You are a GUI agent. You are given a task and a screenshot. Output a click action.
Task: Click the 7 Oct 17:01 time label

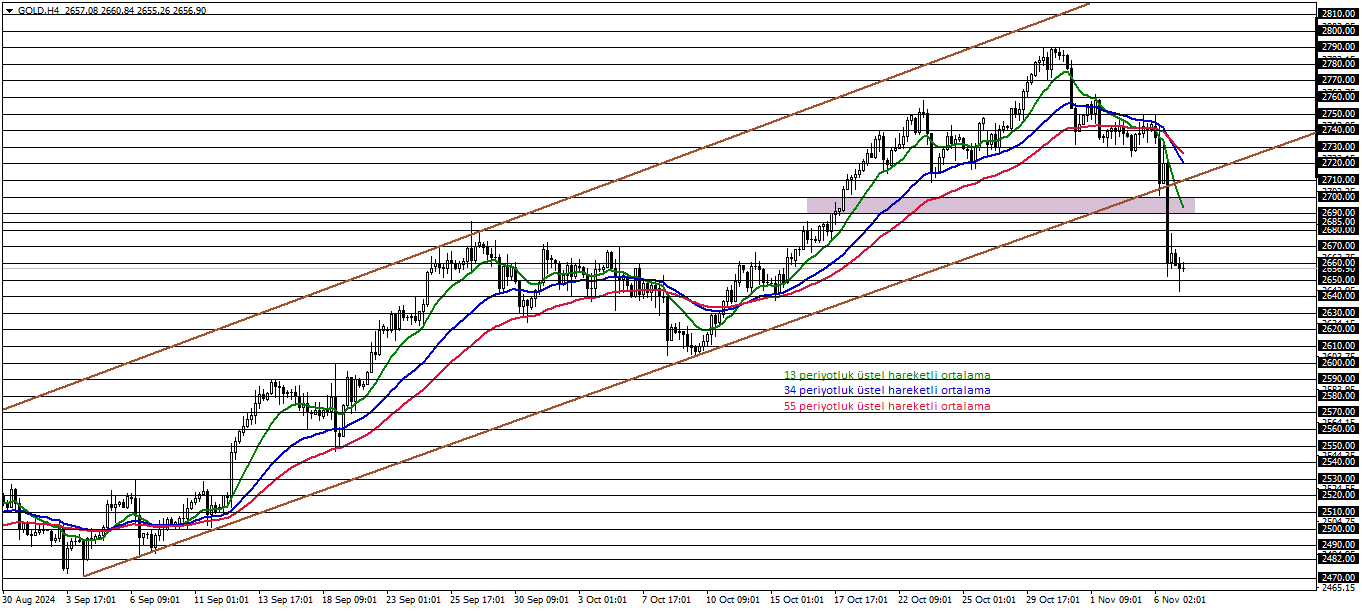click(x=666, y=600)
